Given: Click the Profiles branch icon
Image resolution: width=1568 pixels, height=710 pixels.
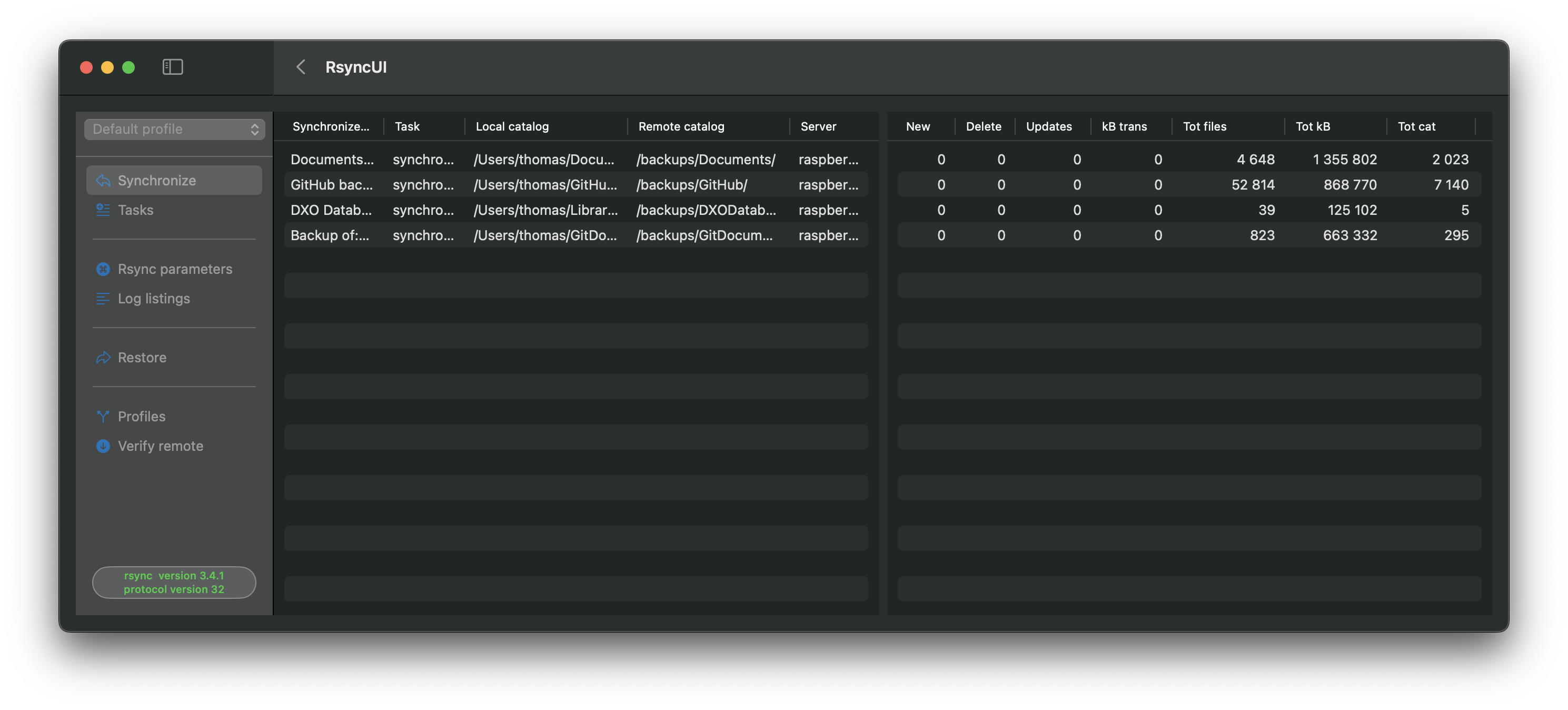Looking at the screenshot, I should pos(103,417).
